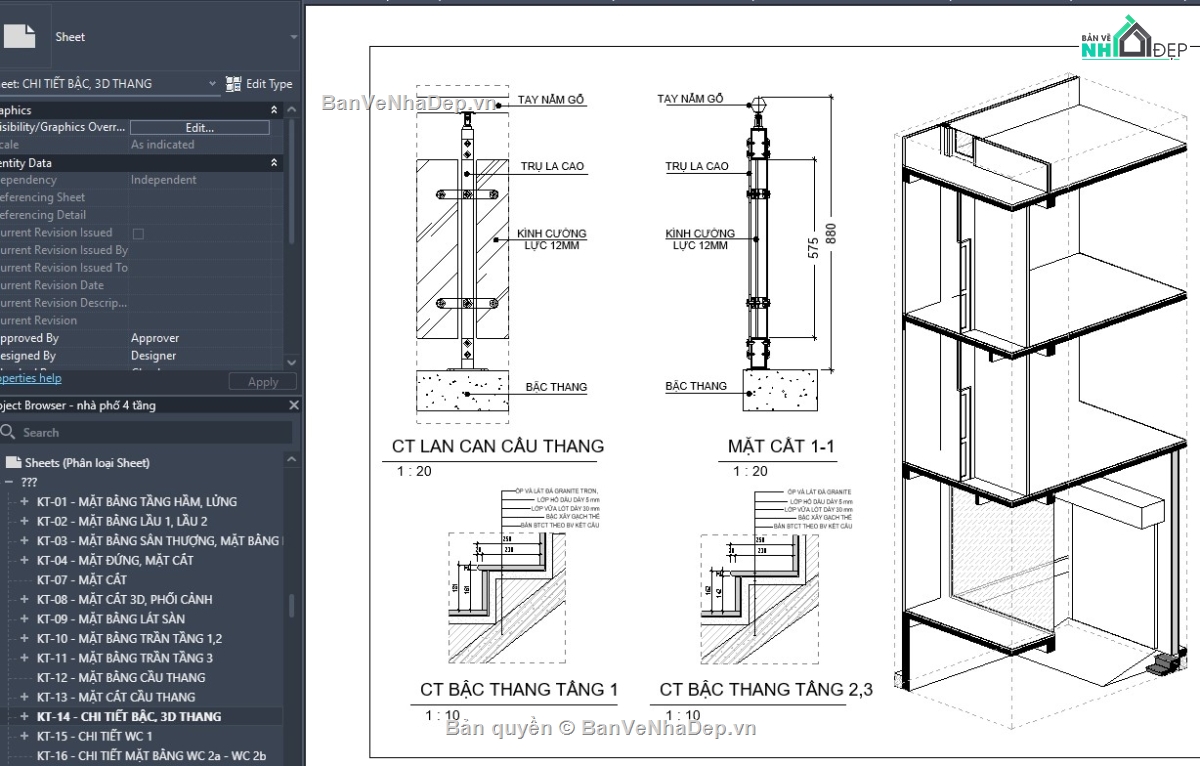Expand KT-10 sheet node
Screen dimensions: 1200x766
(x=24, y=638)
